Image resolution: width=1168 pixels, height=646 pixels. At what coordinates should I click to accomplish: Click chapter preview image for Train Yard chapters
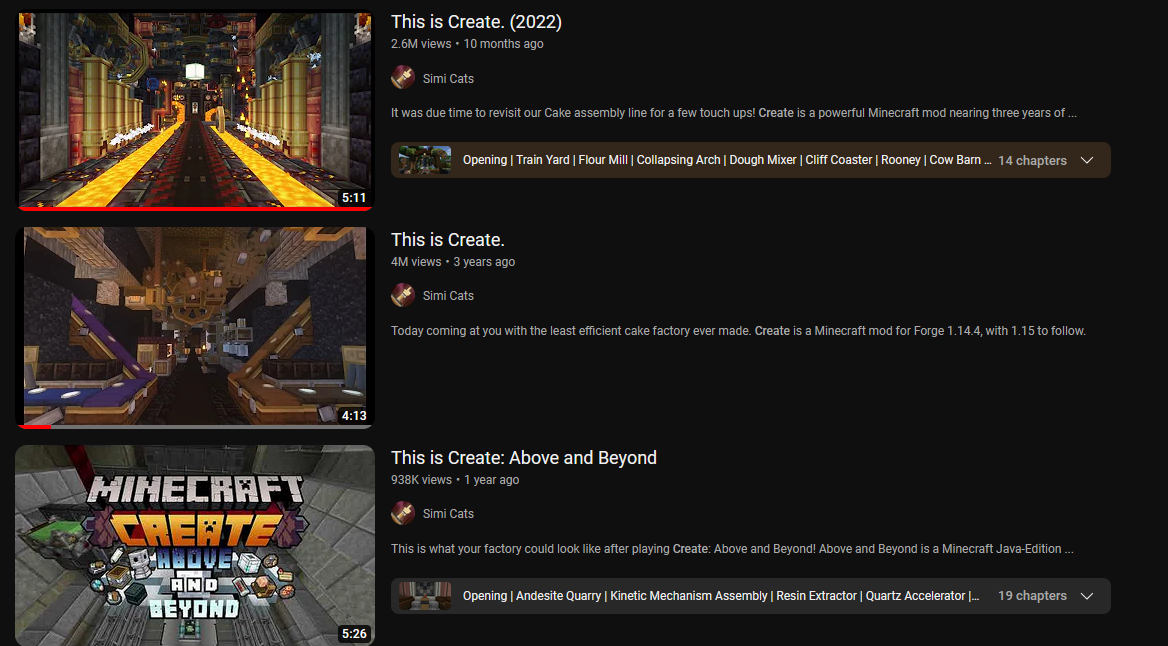tap(425, 160)
